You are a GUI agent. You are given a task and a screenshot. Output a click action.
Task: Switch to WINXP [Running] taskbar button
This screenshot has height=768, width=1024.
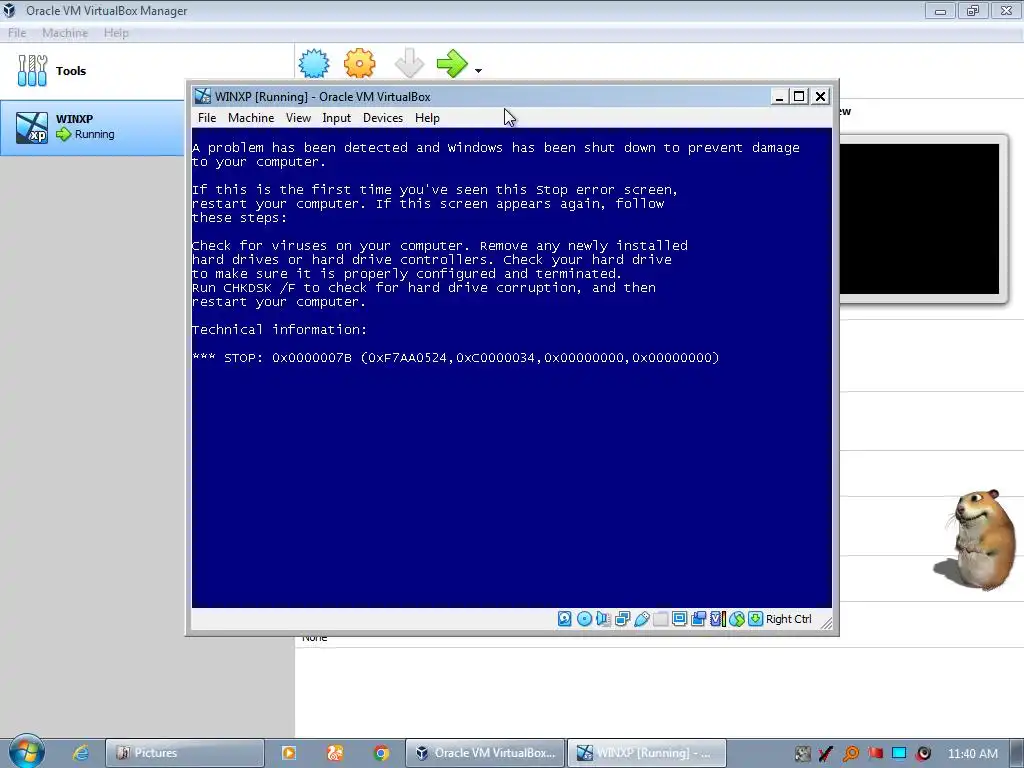(647, 753)
